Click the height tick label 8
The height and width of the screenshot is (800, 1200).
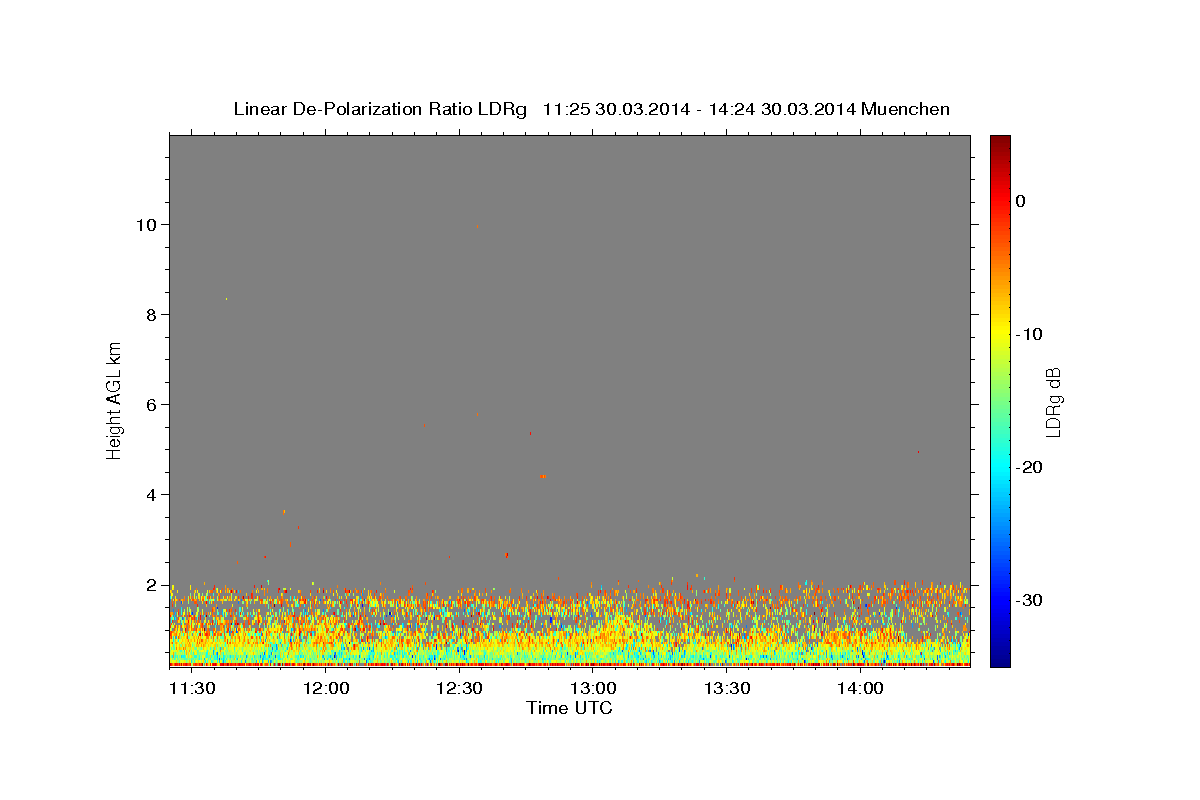[152, 315]
